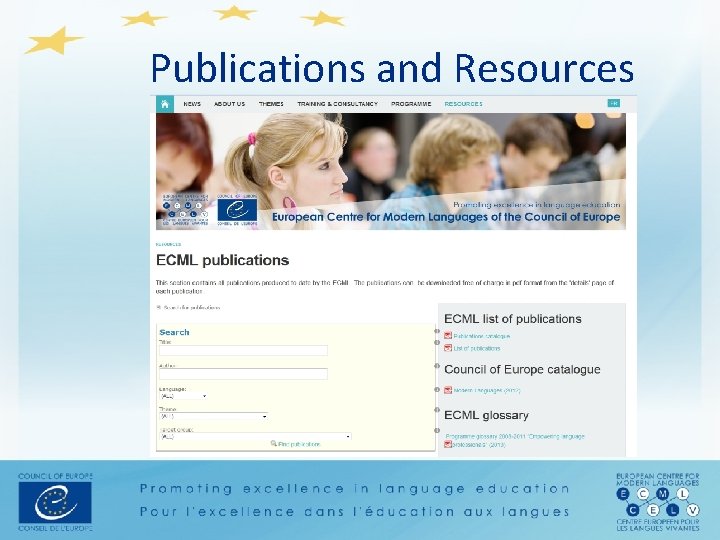
Task: Click the ECML glossary heading
Action: pyautogui.click(x=486, y=415)
